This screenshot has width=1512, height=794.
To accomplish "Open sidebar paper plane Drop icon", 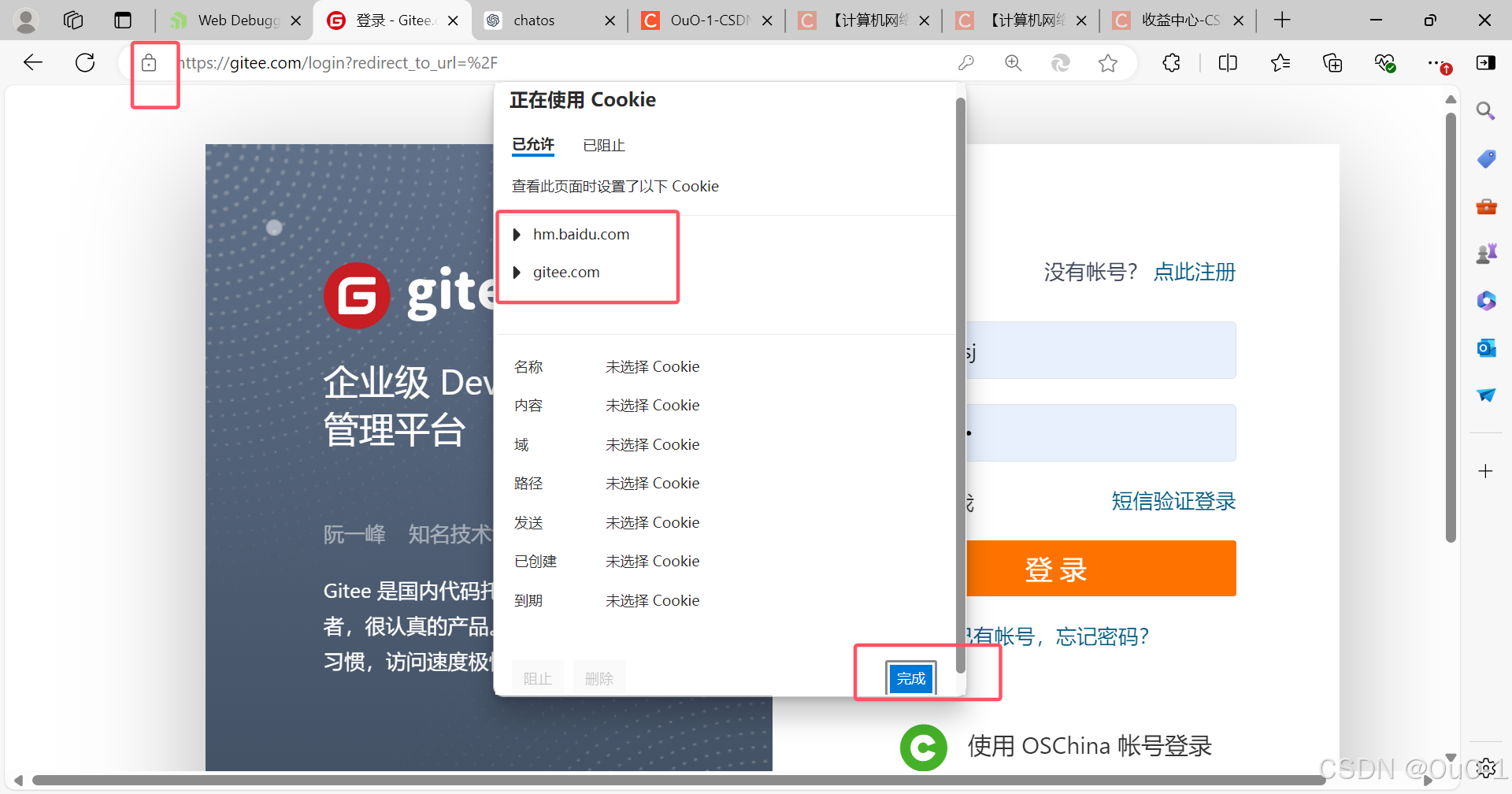I will pos(1486,395).
